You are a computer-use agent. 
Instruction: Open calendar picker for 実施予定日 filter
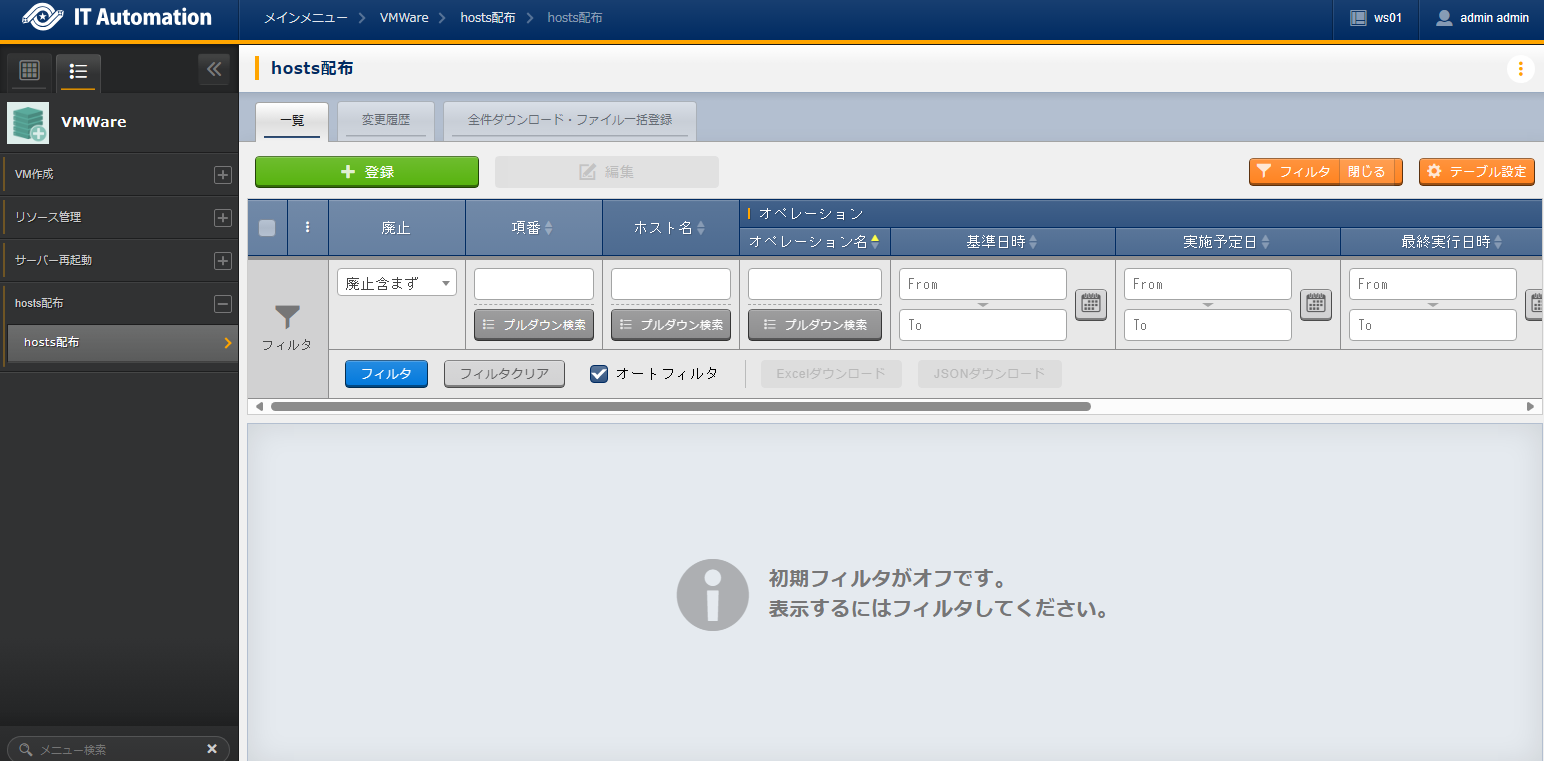click(1316, 304)
